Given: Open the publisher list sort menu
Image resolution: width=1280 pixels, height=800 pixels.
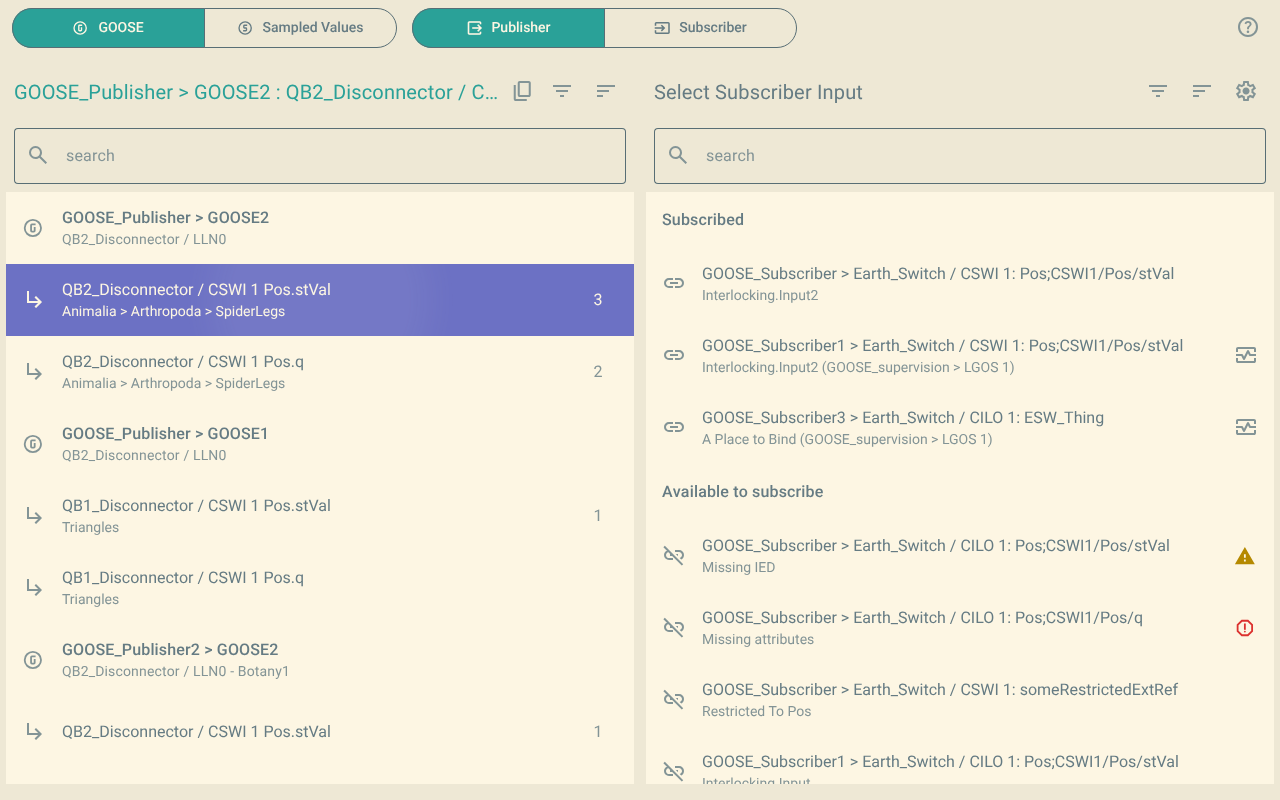Looking at the screenshot, I should pyautogui.click(x=605, y=91).
